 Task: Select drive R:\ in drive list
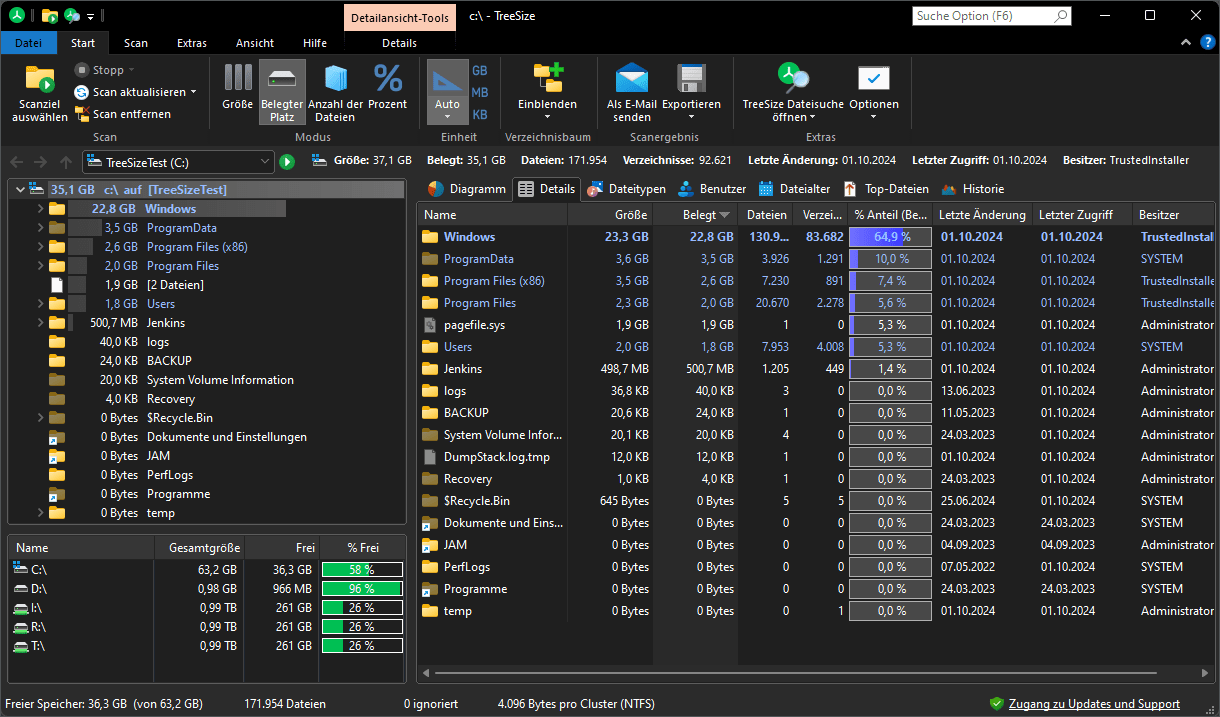pos(207,627)
